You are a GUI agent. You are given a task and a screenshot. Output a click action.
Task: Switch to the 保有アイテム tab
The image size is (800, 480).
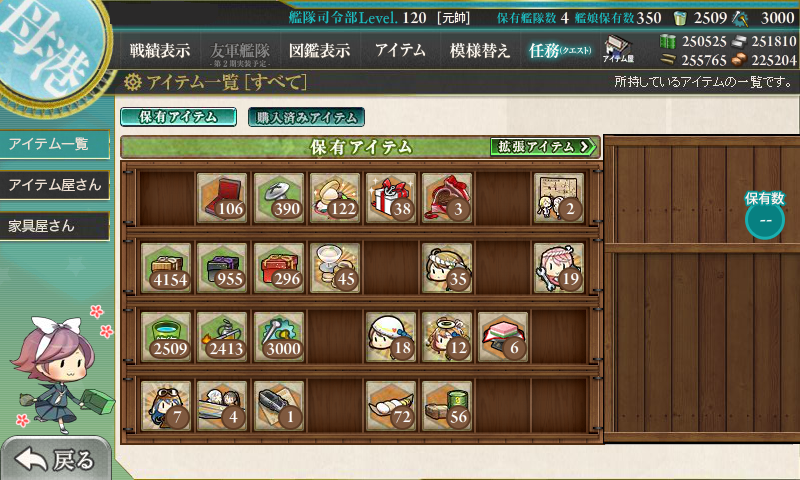point(179,117)
